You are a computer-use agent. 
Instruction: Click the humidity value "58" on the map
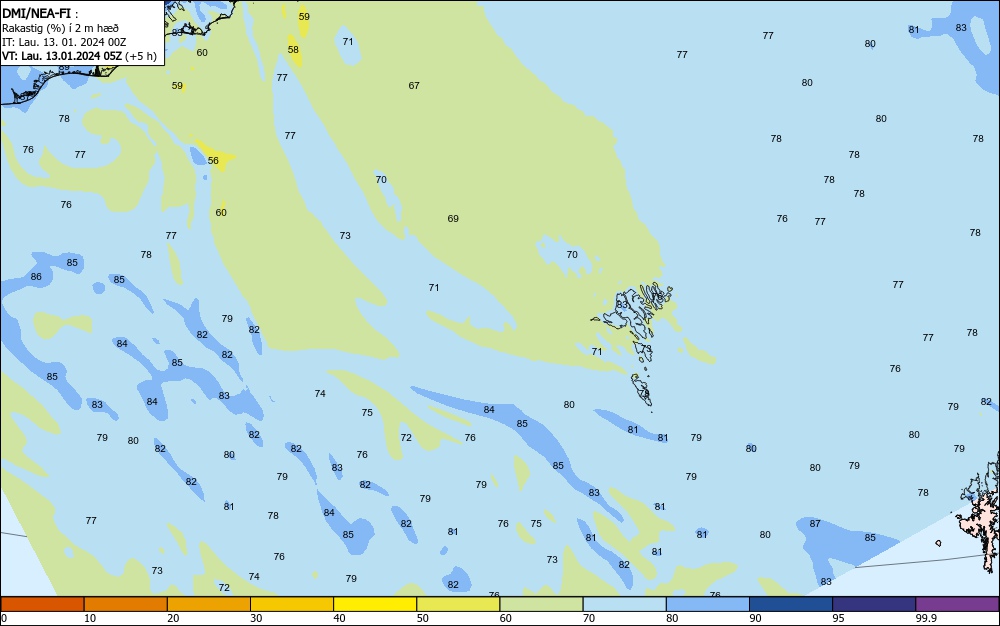[x=293, y=50]
